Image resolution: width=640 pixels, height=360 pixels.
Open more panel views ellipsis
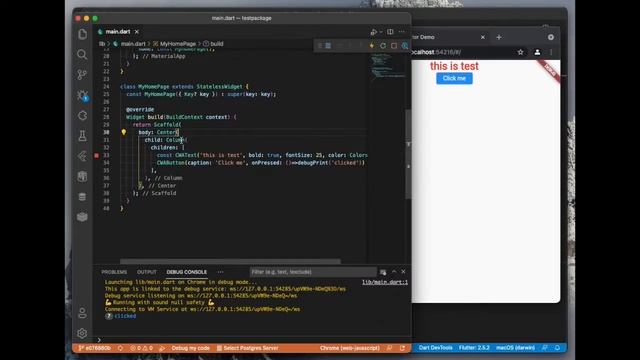220,272
